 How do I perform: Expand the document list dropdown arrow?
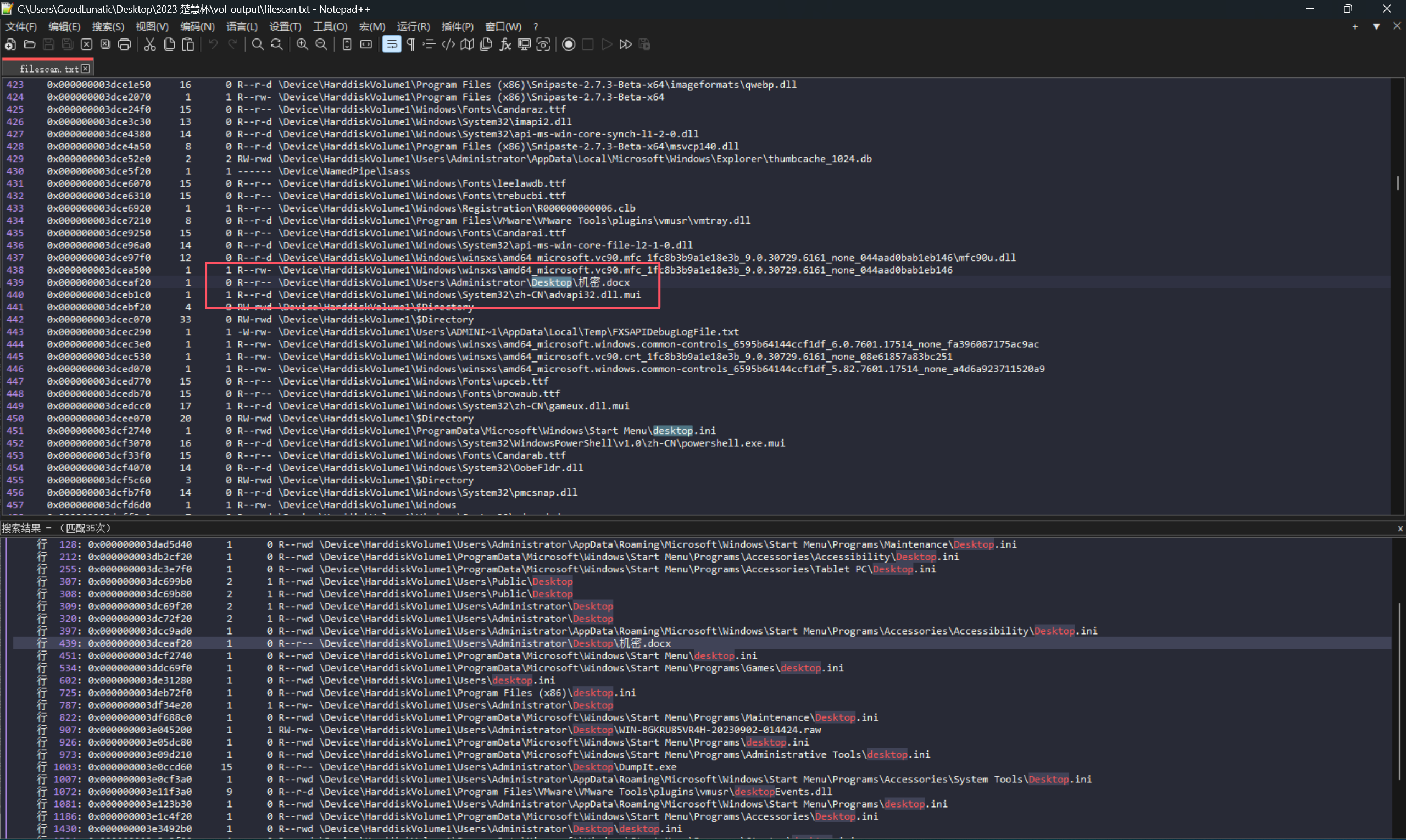pyautogui.click(x=1376, y=26)
